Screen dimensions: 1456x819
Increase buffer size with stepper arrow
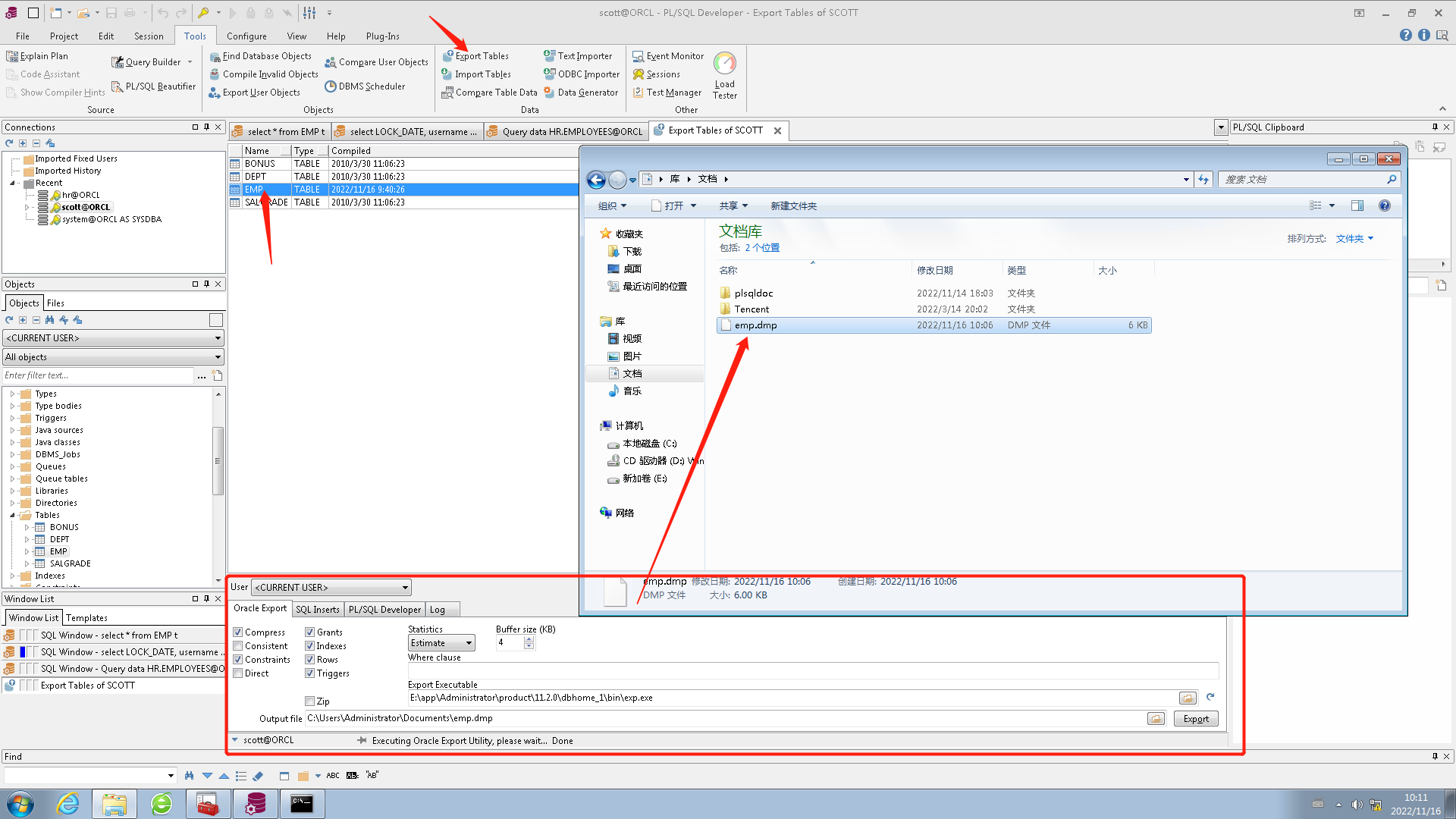point(529,639)
